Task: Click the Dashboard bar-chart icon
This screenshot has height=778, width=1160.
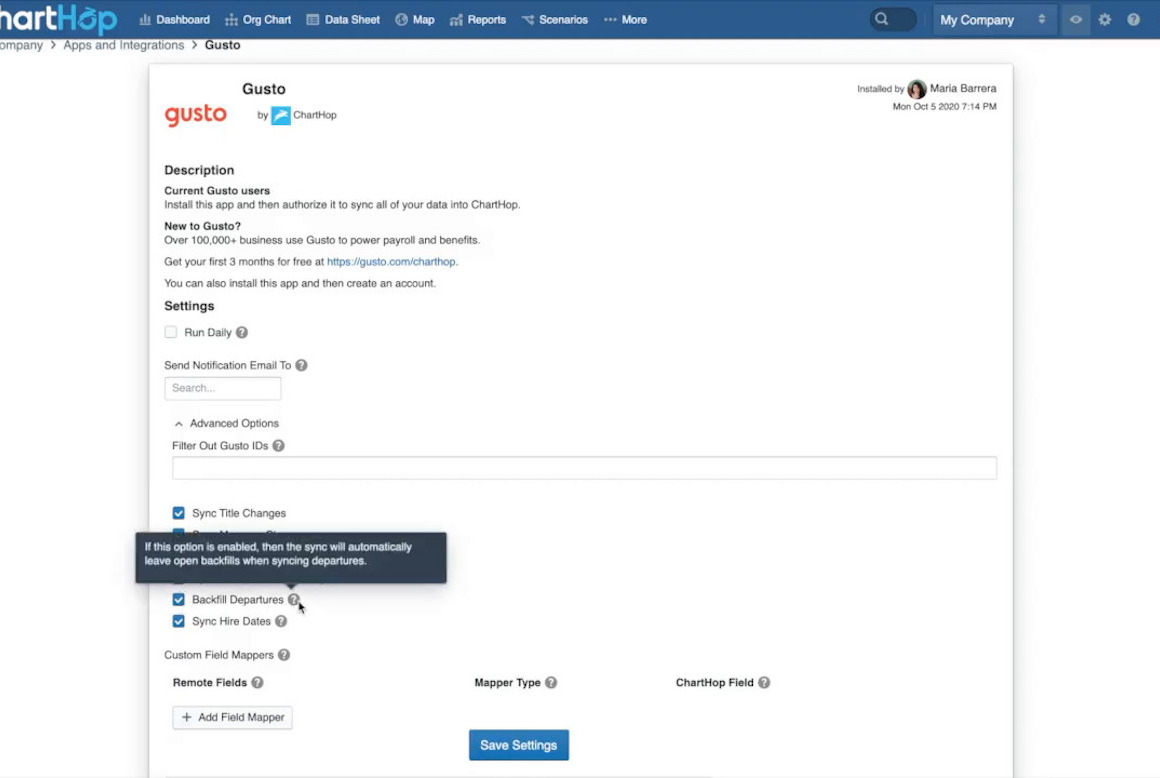Action: pos(145,20)
